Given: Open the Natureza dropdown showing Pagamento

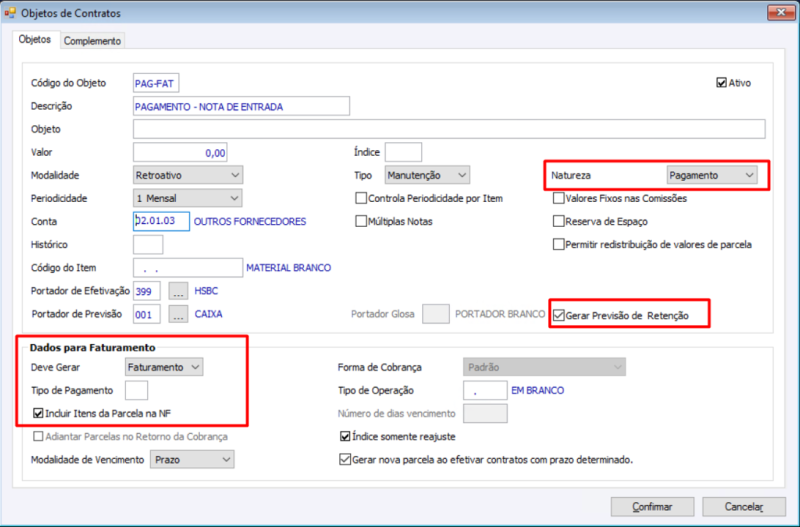Looking at the screenshot, I should (712, 175).
